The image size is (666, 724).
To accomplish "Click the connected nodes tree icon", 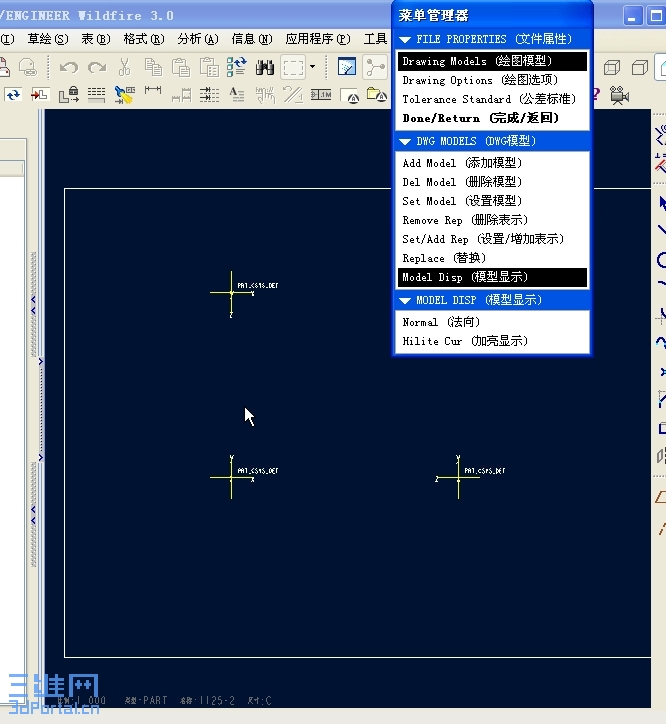I will 375,67.
